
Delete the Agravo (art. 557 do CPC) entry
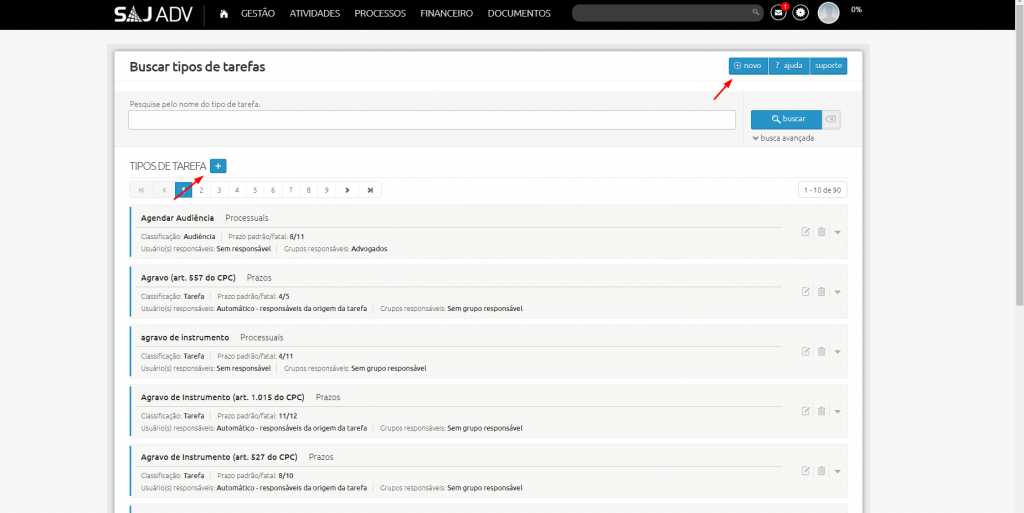[x=821, y=292]
